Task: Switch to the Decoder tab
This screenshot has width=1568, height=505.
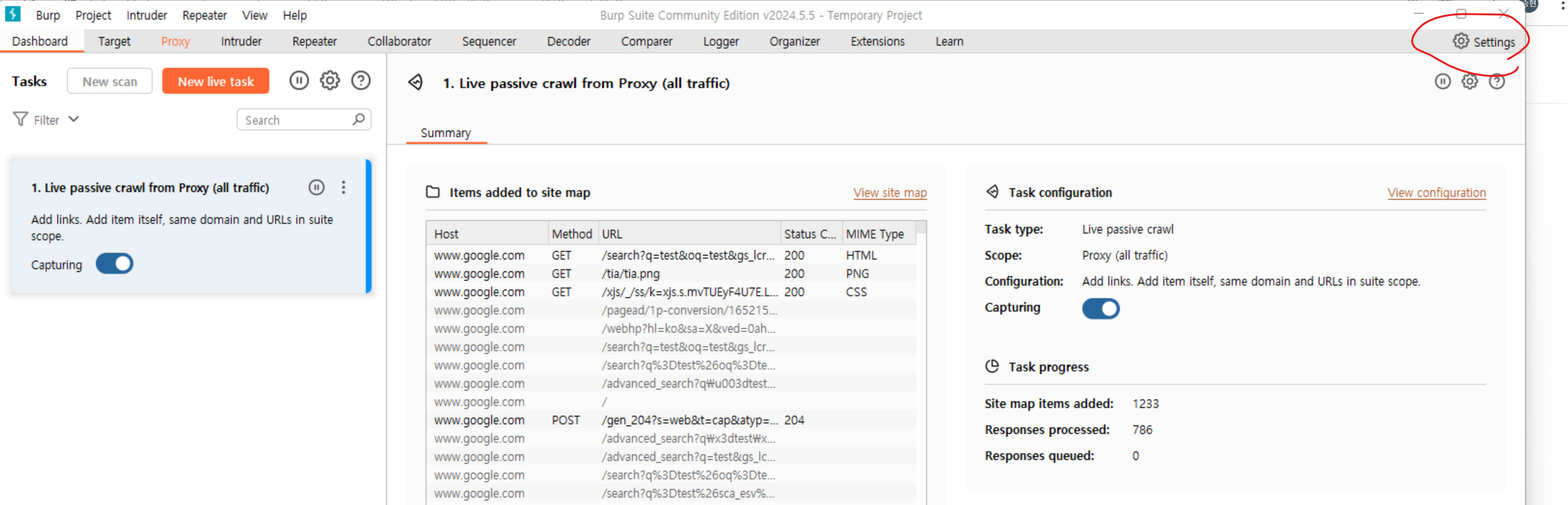Action: [568, 41]
